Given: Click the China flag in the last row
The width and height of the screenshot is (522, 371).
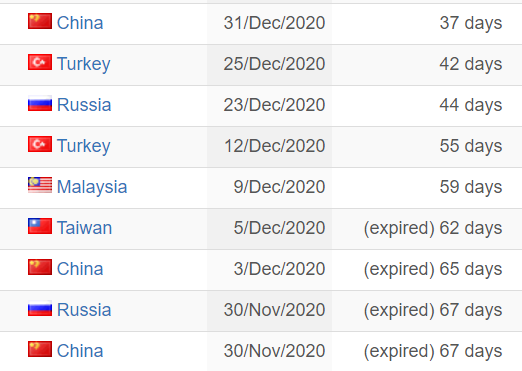Looking at the screenshot, I should (40, 349).
